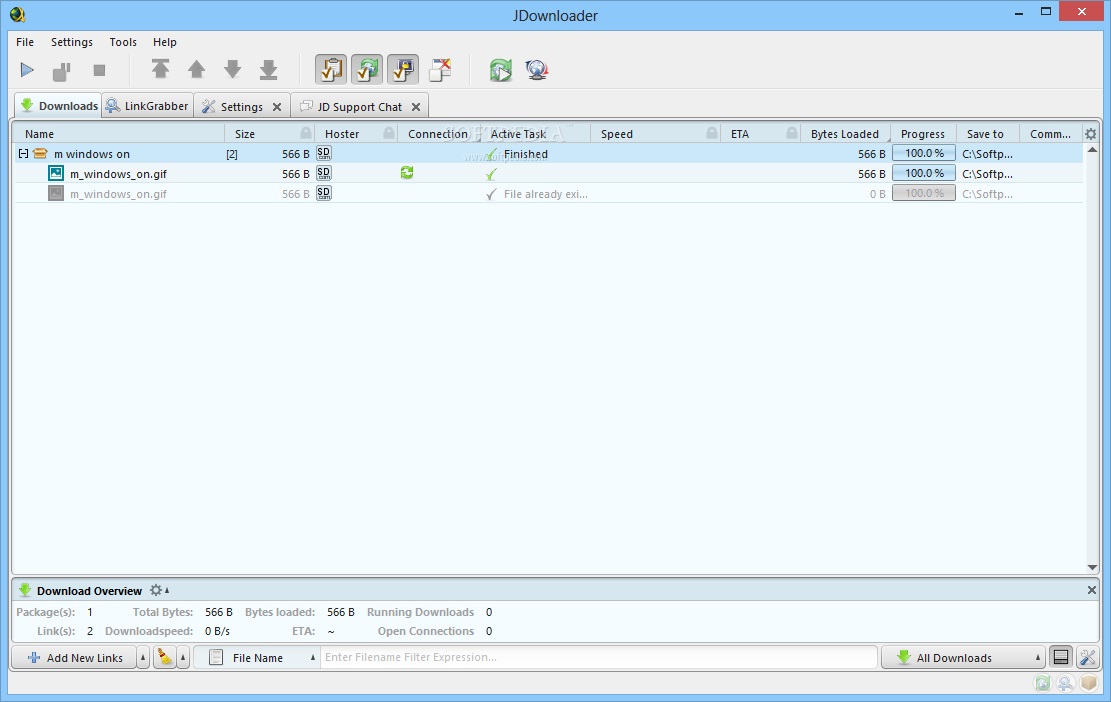The image size is (1111, 702).
Task: Move selection to top of the list
Action: coord(160,69)
